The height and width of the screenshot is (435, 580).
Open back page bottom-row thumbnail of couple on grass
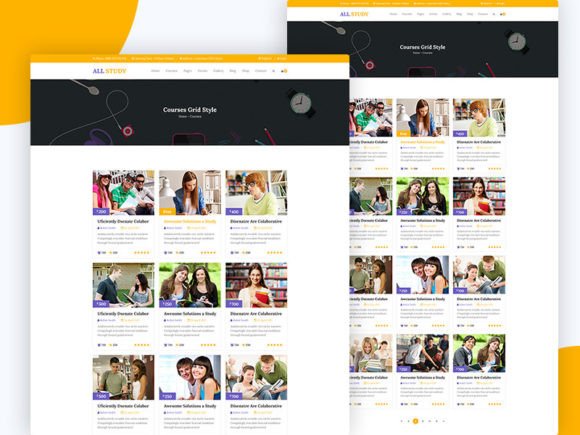[479, 353]
